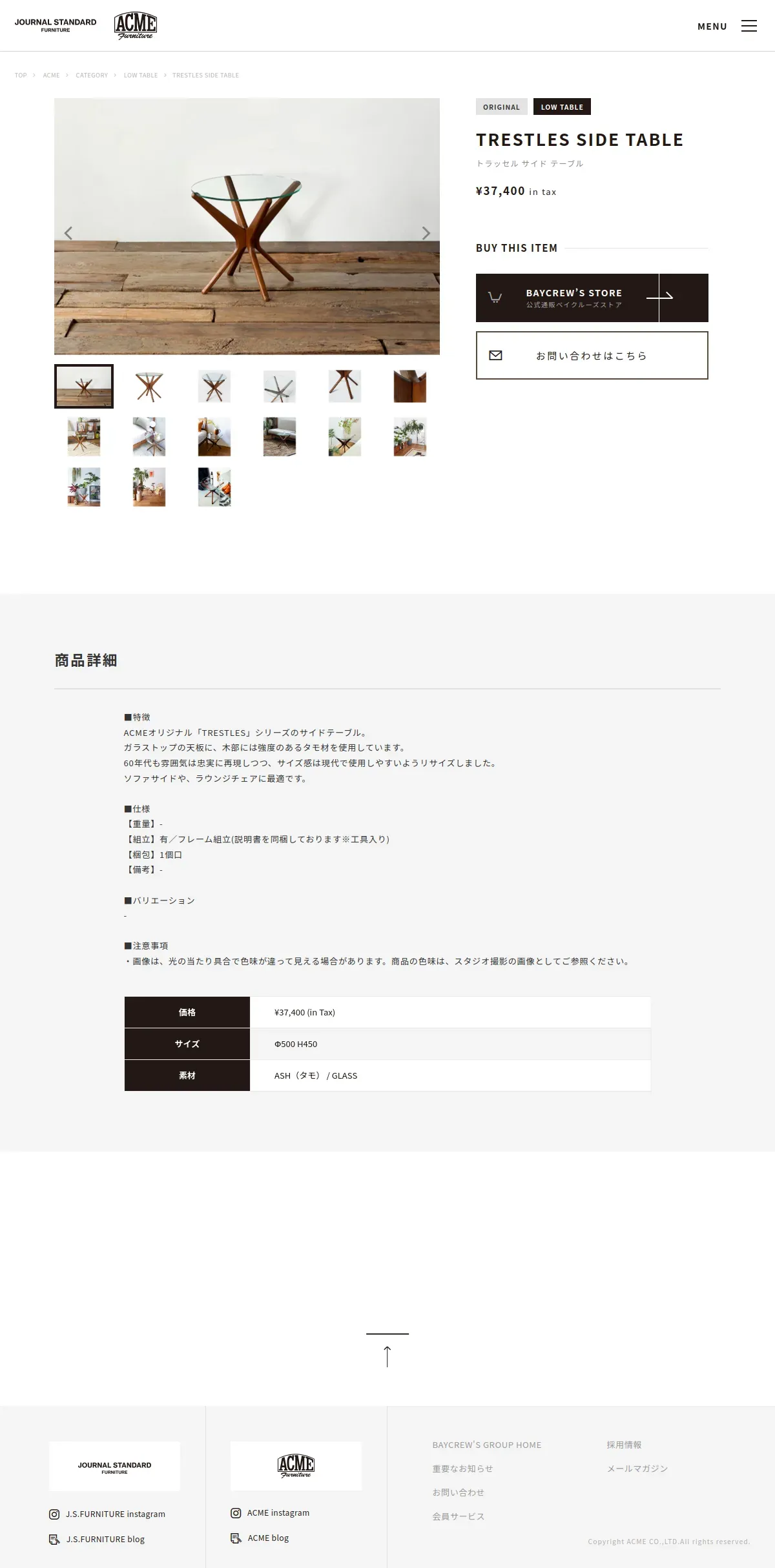Select thumbnail with sofa and rug scene
The height and width of the screenshot is (1568, 775).
pos(280,436)
